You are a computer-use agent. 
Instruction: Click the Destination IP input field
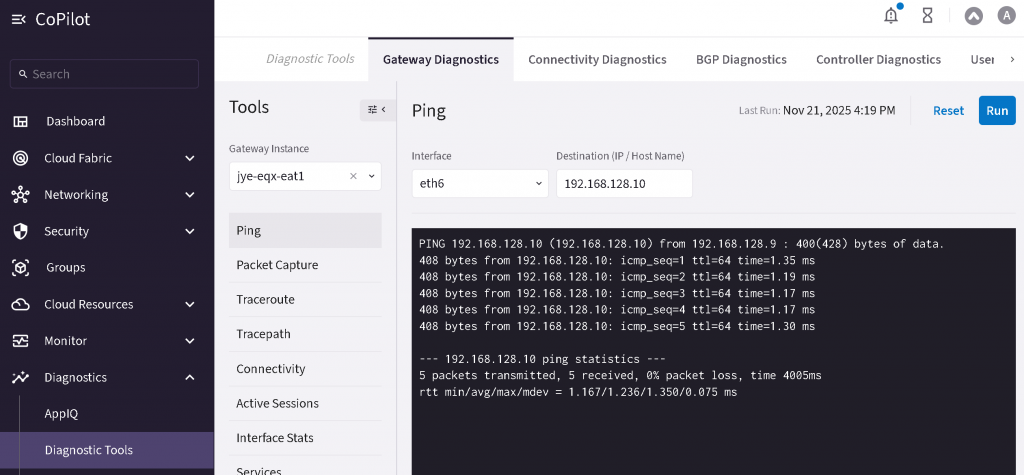pos(624,184)
